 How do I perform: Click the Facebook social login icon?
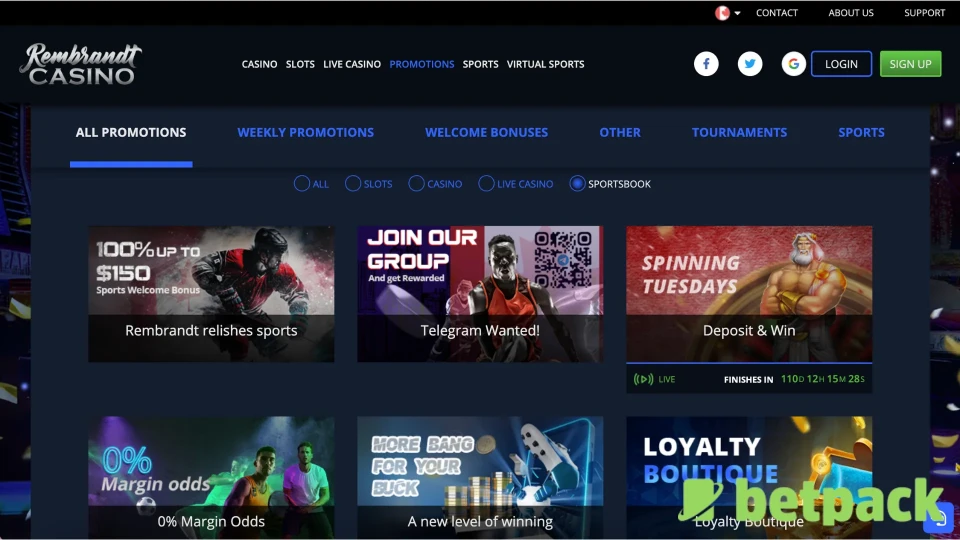[x=706, y=64]
